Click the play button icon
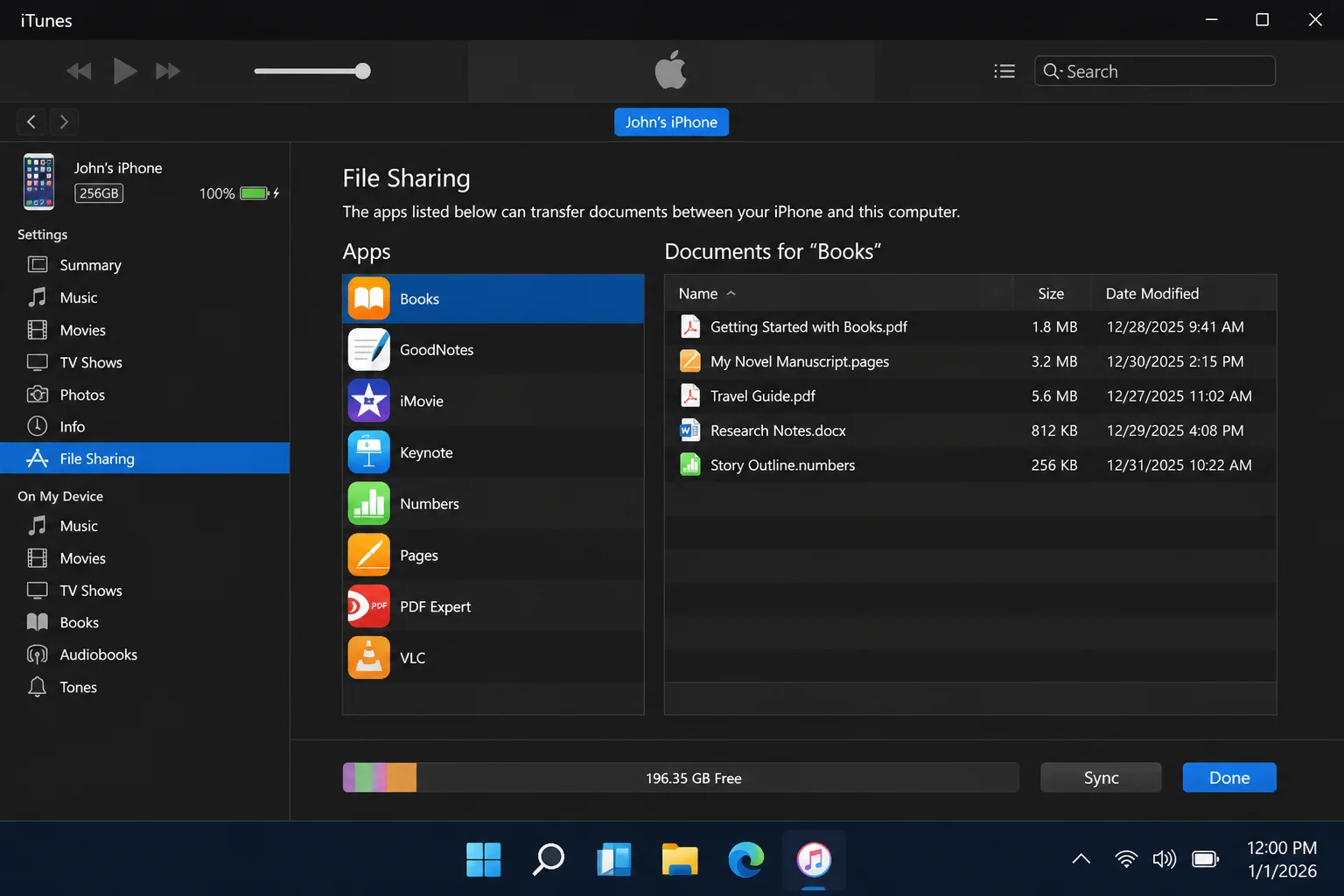 coord(125,71)
